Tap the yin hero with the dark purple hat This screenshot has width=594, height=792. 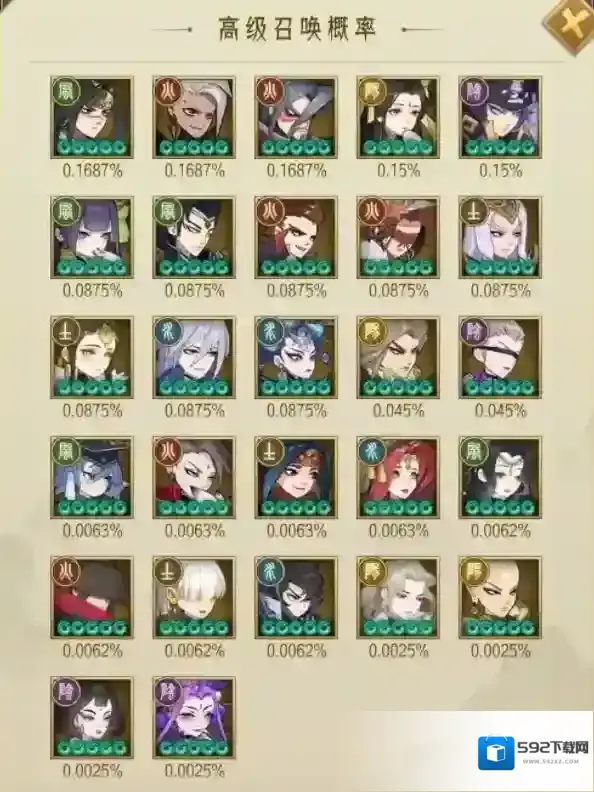[500, 118]
